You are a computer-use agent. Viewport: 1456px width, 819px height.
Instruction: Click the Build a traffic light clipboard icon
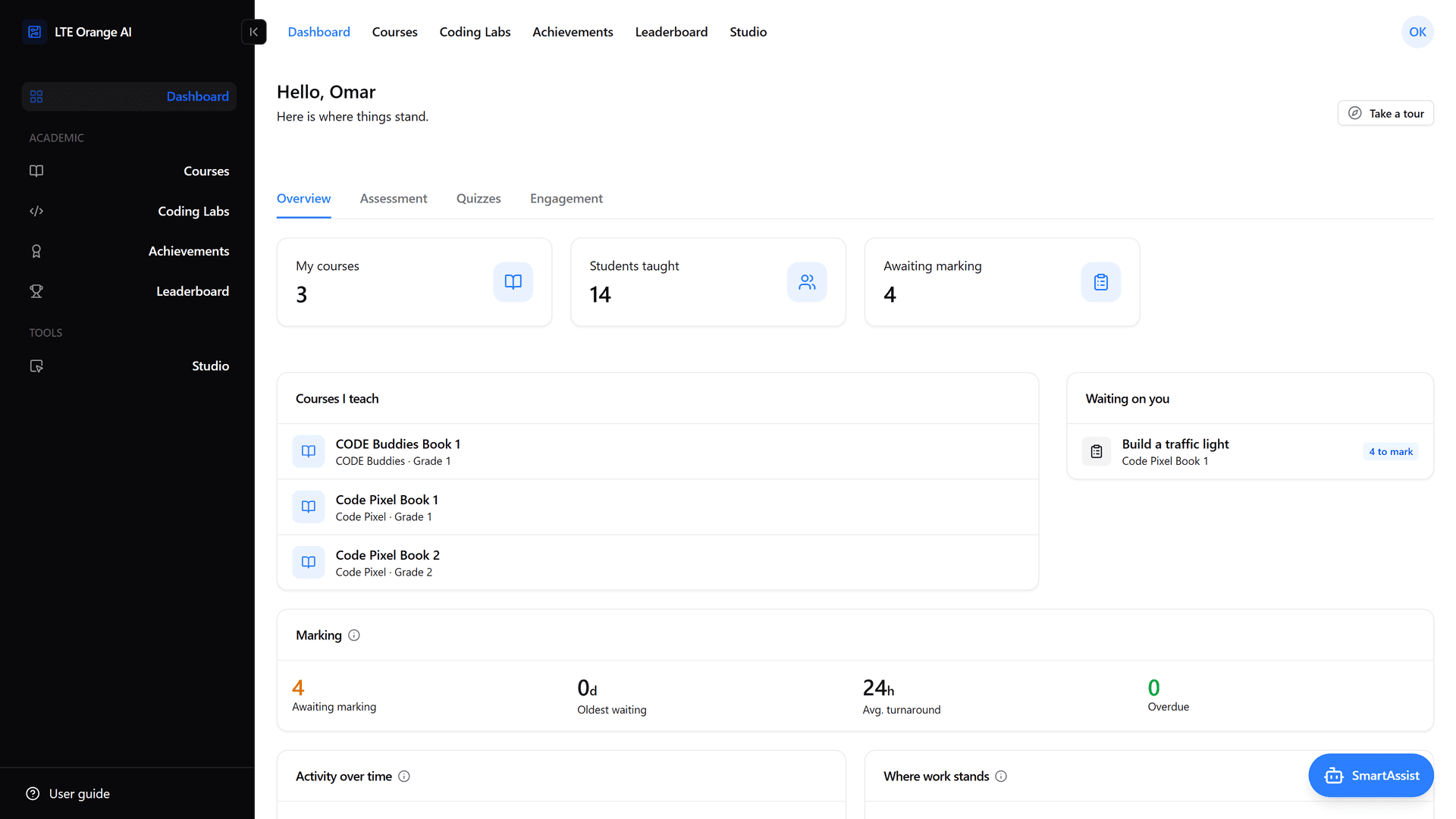coord(1097,452)
